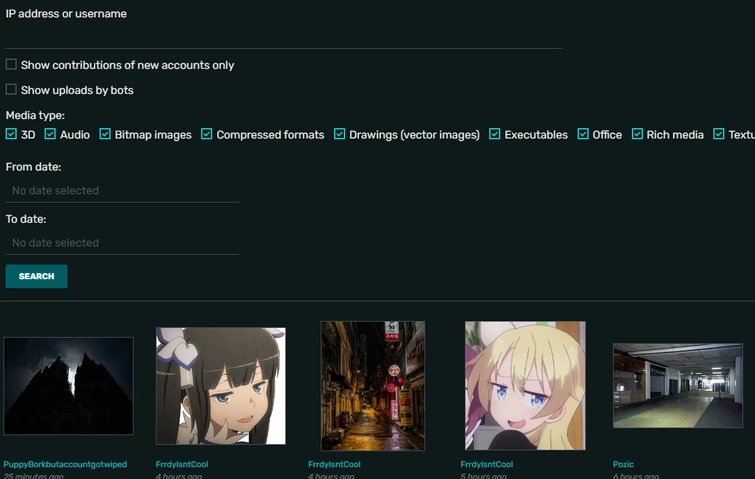755x479 pixels.
Task: Enable Show contributions of new accounts only
Action: (x=11, y=65)
